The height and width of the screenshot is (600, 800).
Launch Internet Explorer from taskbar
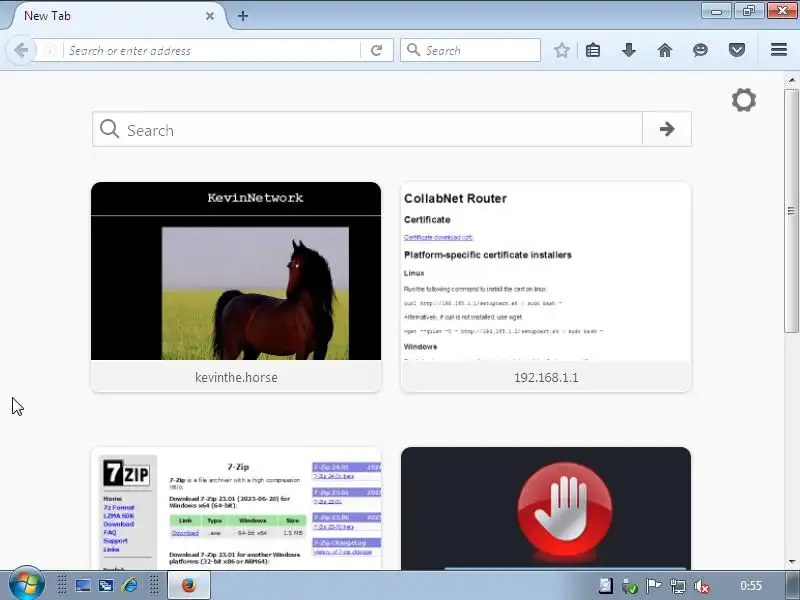pos(130,586)
